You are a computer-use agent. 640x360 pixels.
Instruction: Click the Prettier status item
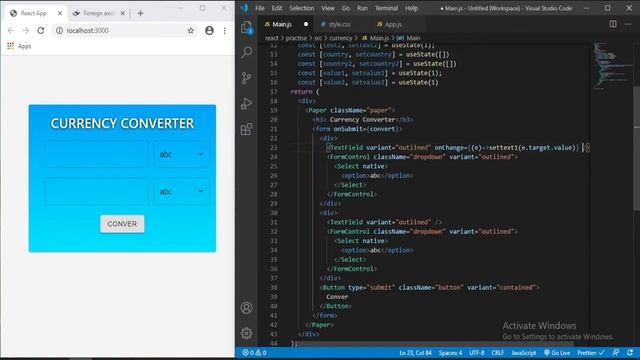[591, 353]
